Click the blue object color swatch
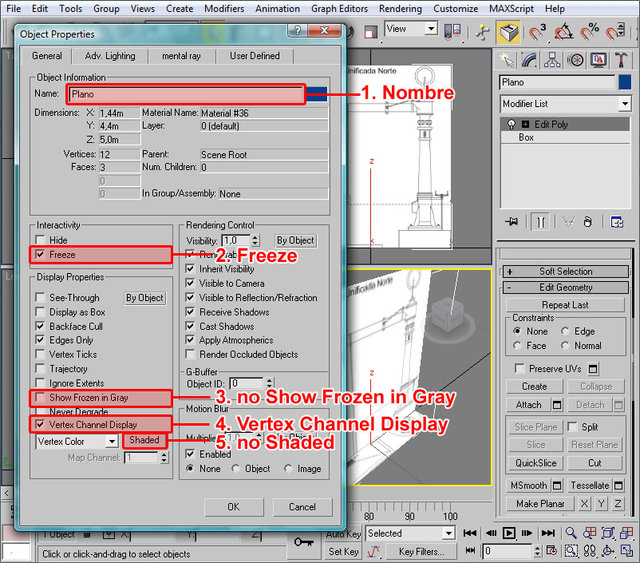640x563 pixels. tap(316, 95)
